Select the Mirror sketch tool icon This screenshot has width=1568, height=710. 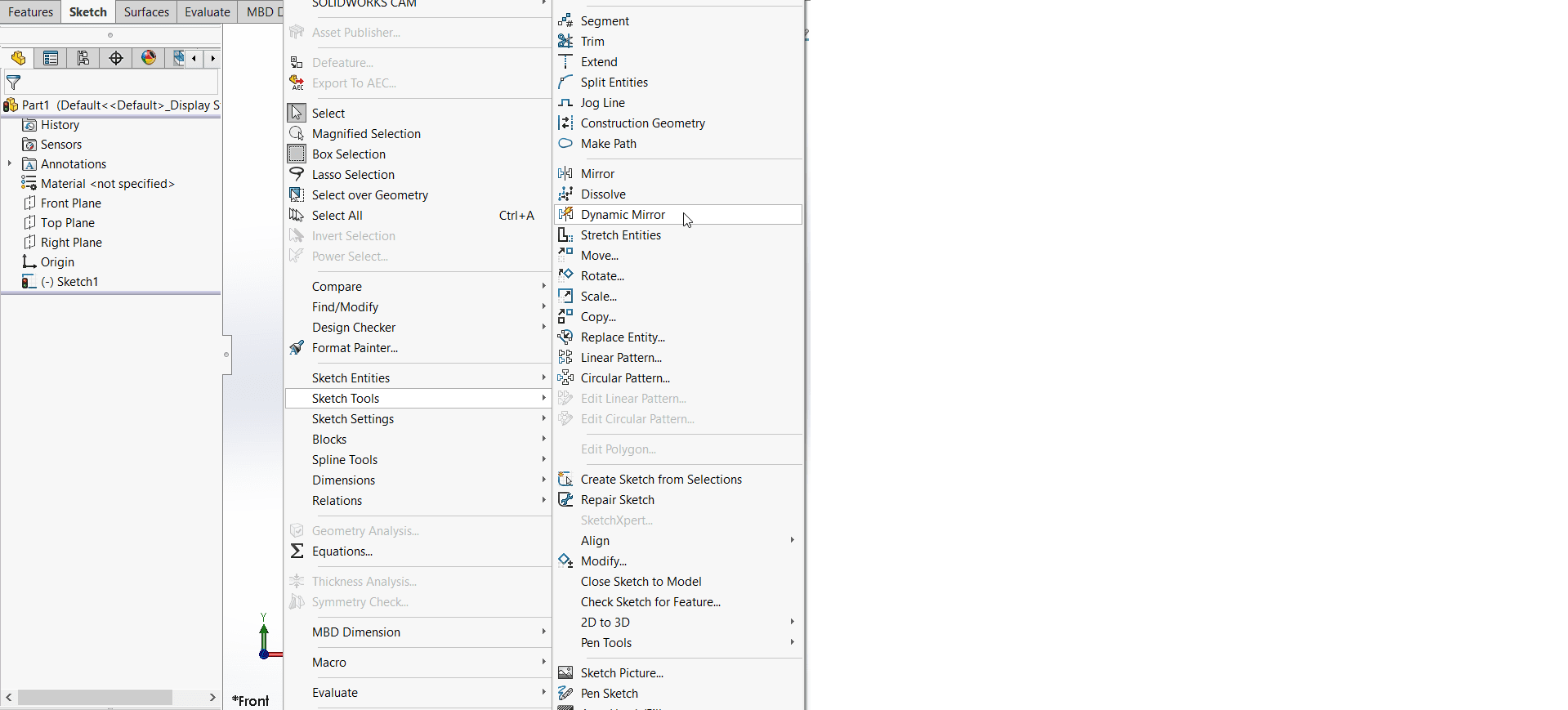click(x=565, y=173)
